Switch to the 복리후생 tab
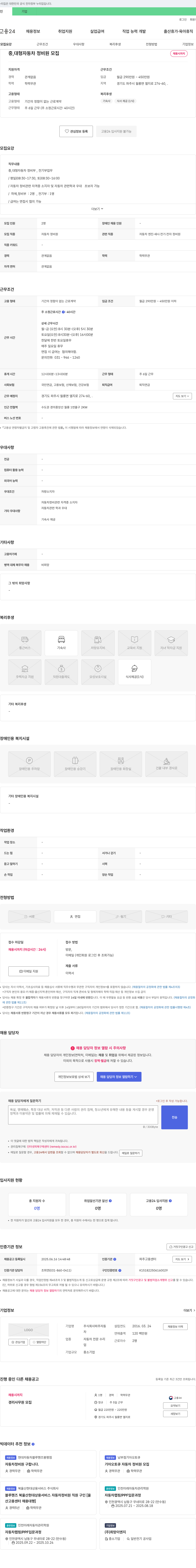Viewport: 196px width, 1568px height. 115,44
